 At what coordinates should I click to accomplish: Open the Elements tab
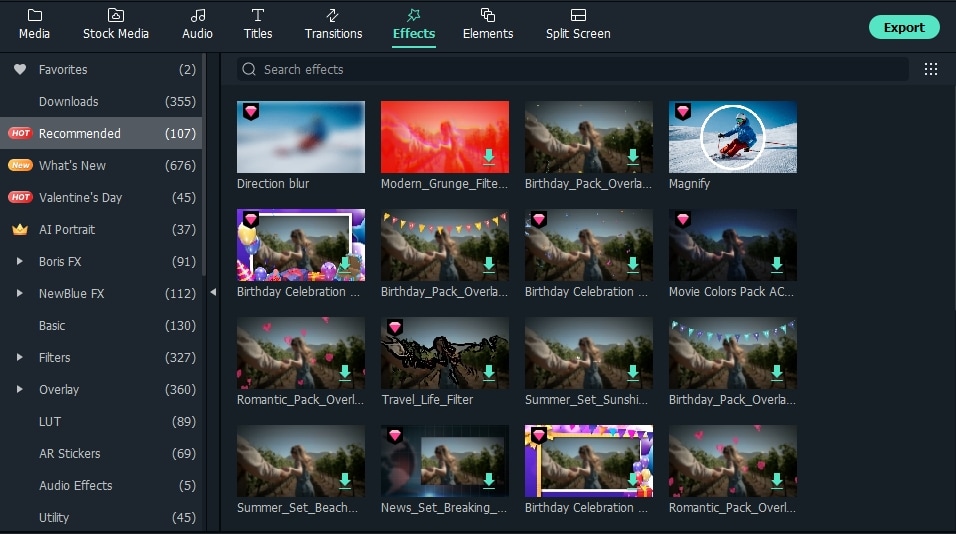click(x=488, y=24)
